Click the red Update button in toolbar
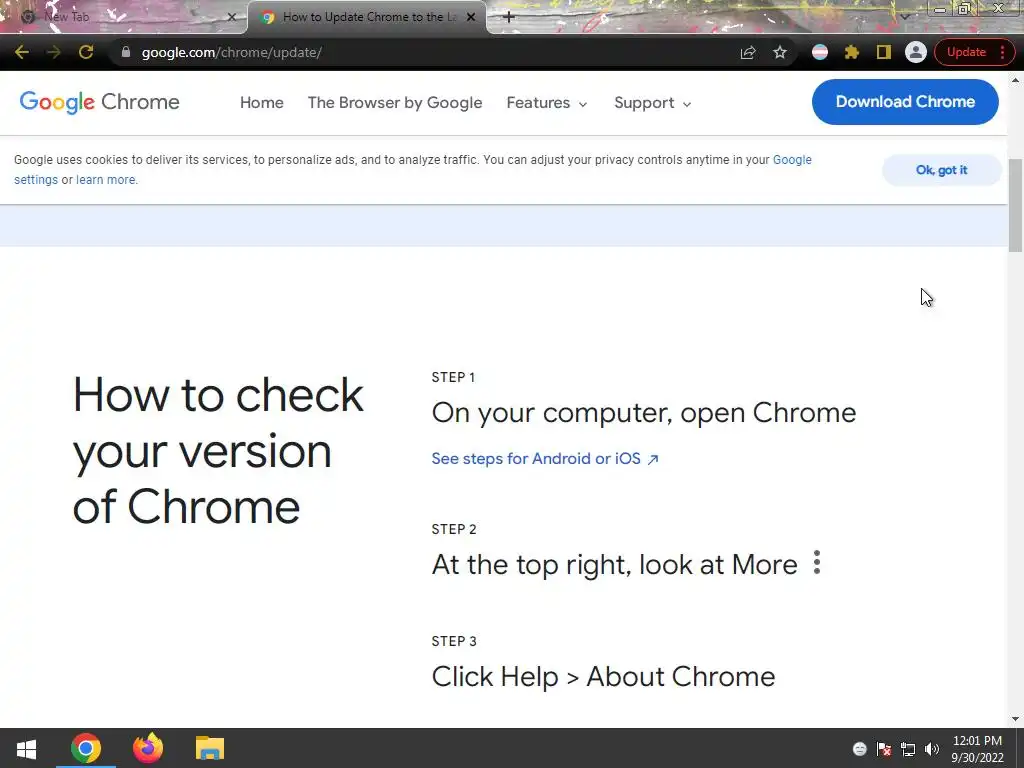 click(966, 52)
